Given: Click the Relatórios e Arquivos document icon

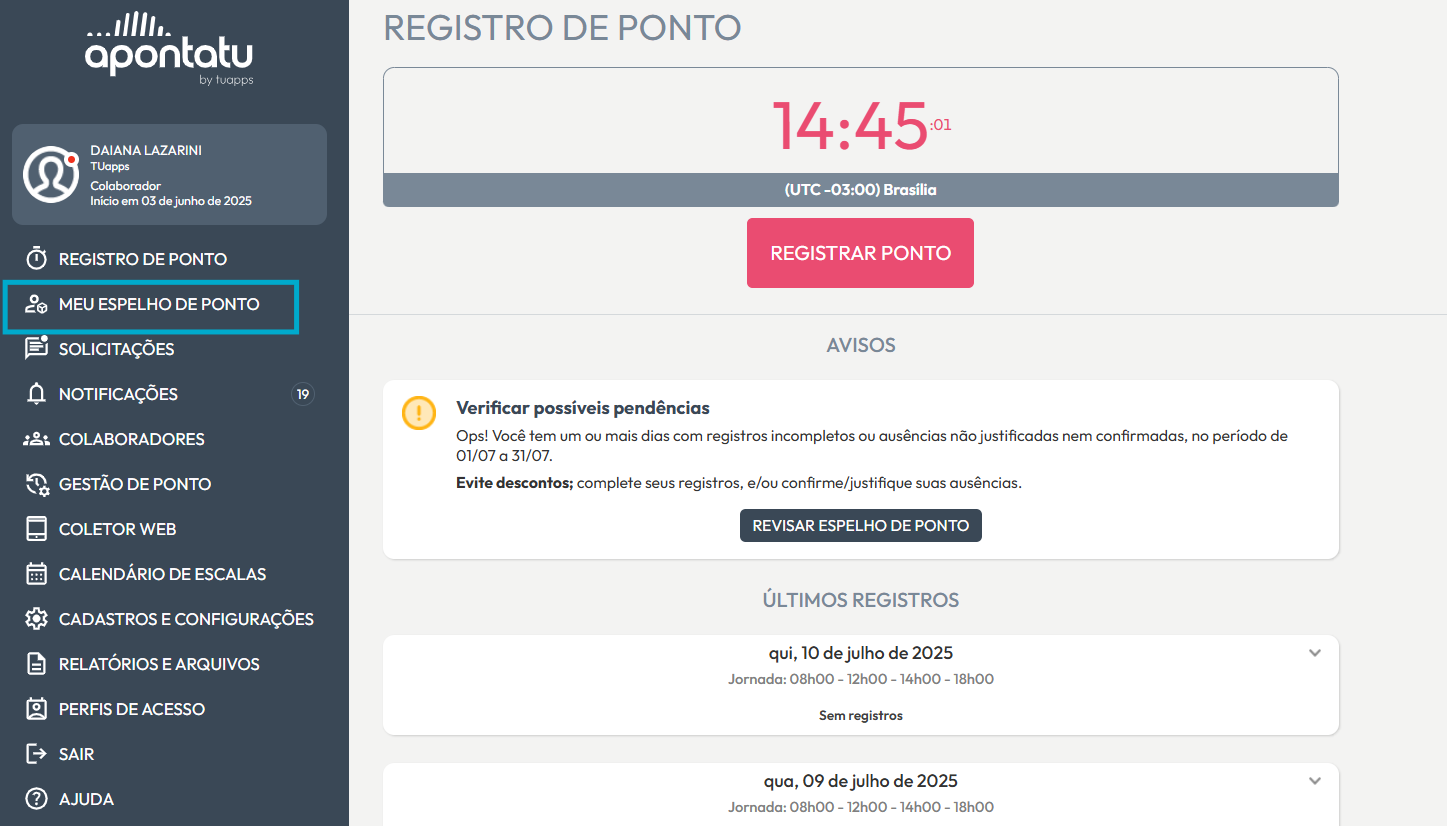Looking at the screenshot, I should coord(36,664).
